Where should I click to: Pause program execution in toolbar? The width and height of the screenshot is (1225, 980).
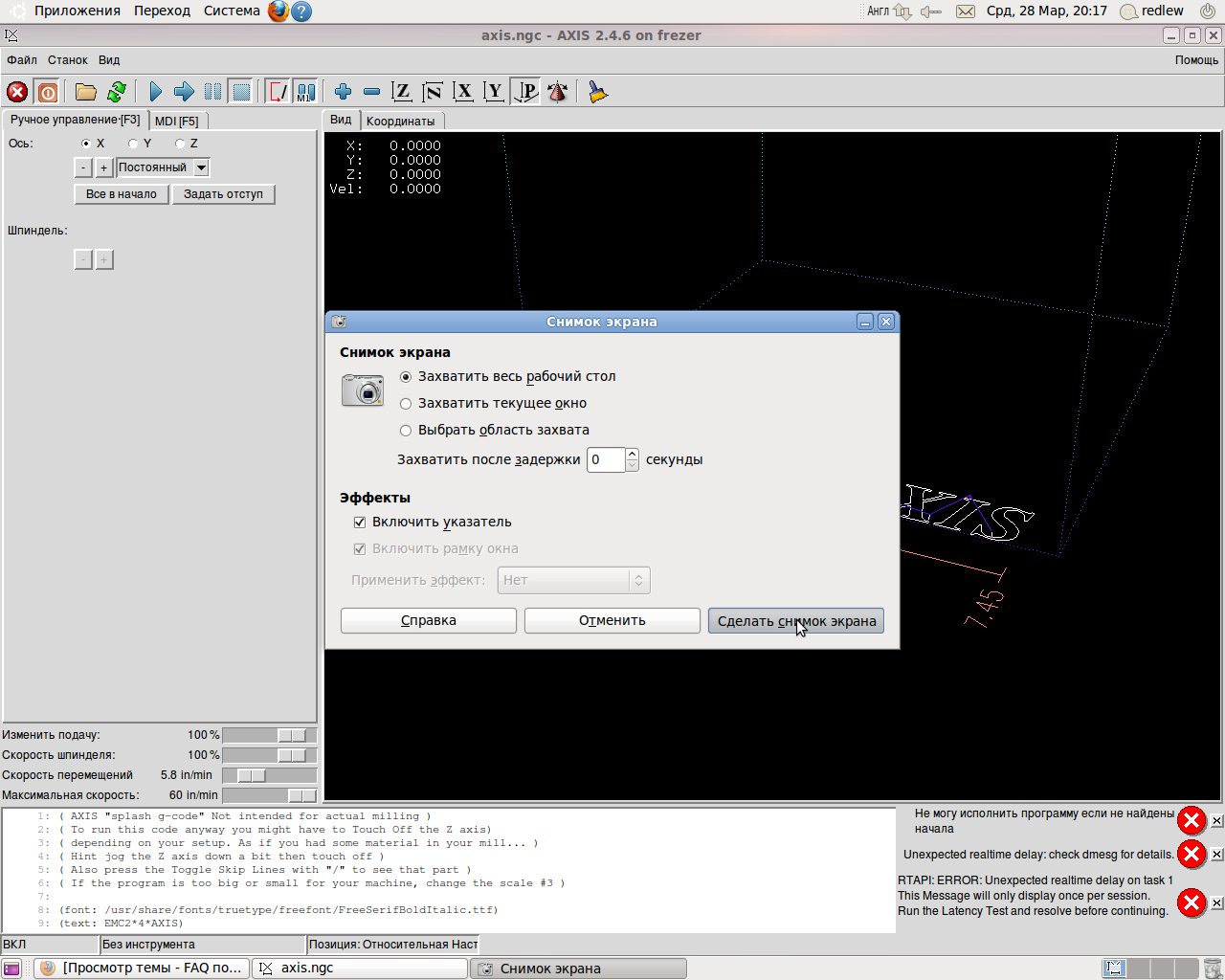(212, 92)
